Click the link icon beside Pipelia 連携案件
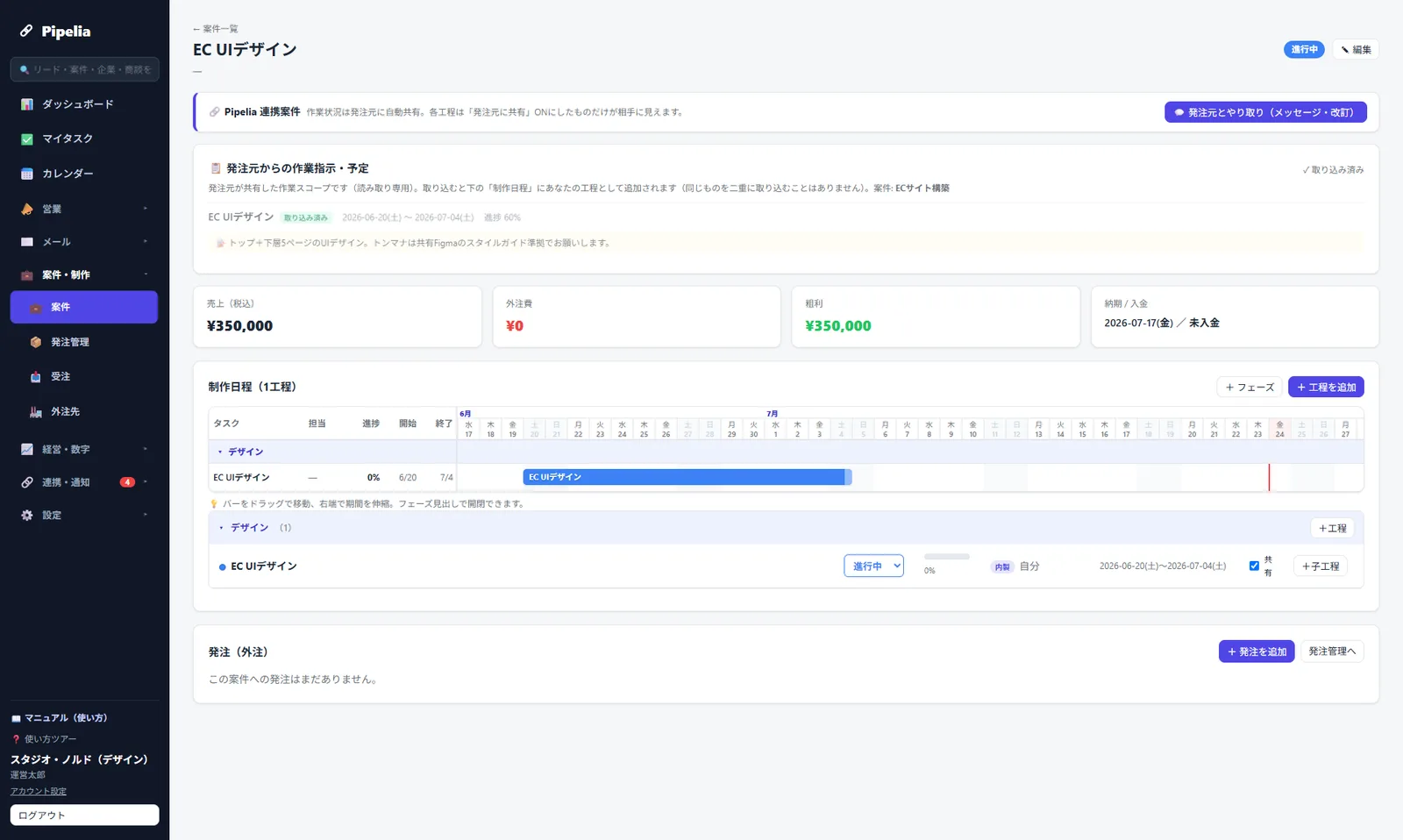This screenshot has width=1403, height=840. coord(215,112)
